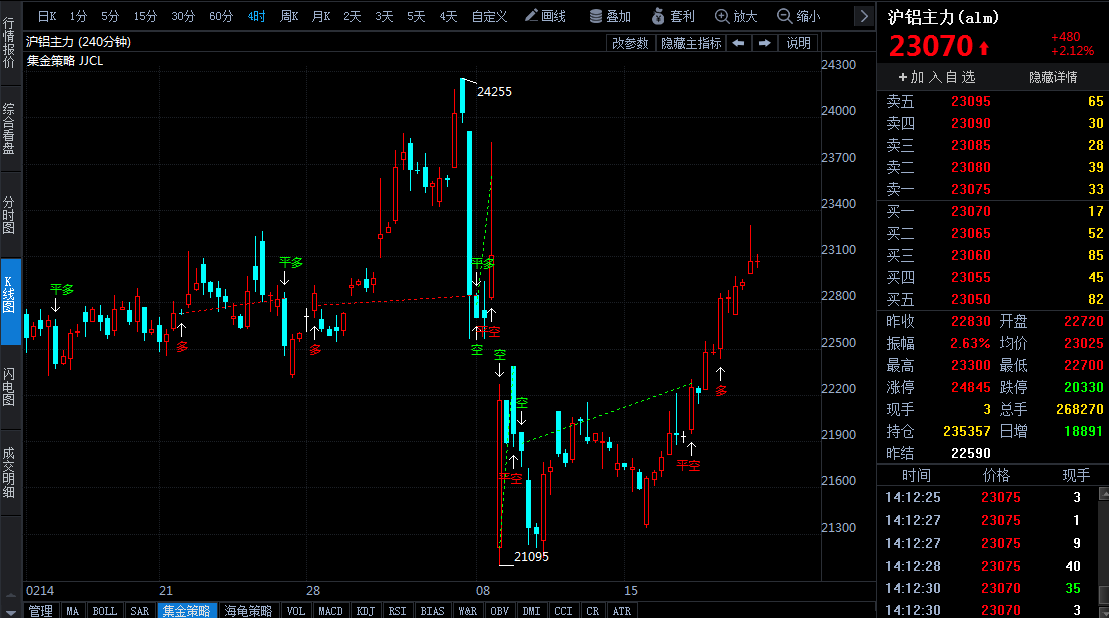Click the 卖五 price 23095
The image size is (1109, 618).
tap(970, 101)
